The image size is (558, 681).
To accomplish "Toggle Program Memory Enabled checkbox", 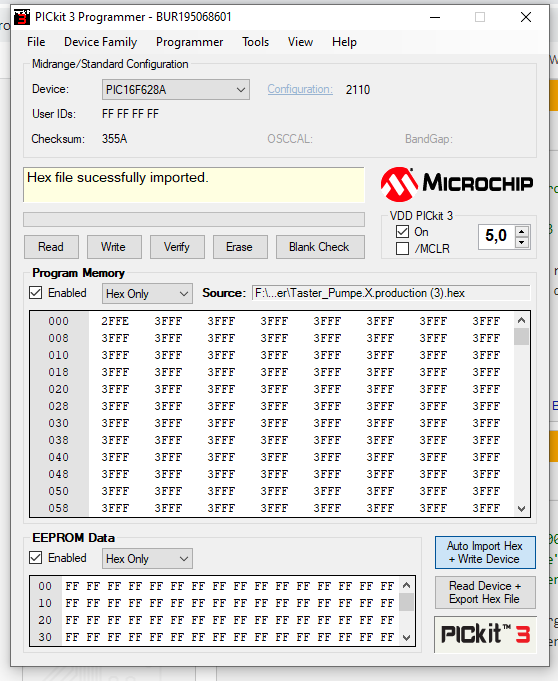I will tap(36, 292).
